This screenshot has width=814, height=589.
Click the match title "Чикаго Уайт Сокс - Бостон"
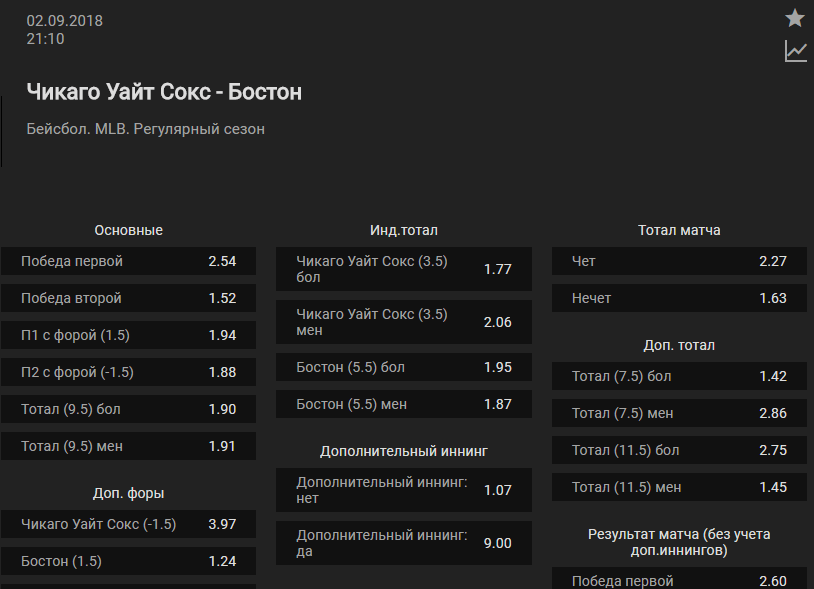click(164, 92)
